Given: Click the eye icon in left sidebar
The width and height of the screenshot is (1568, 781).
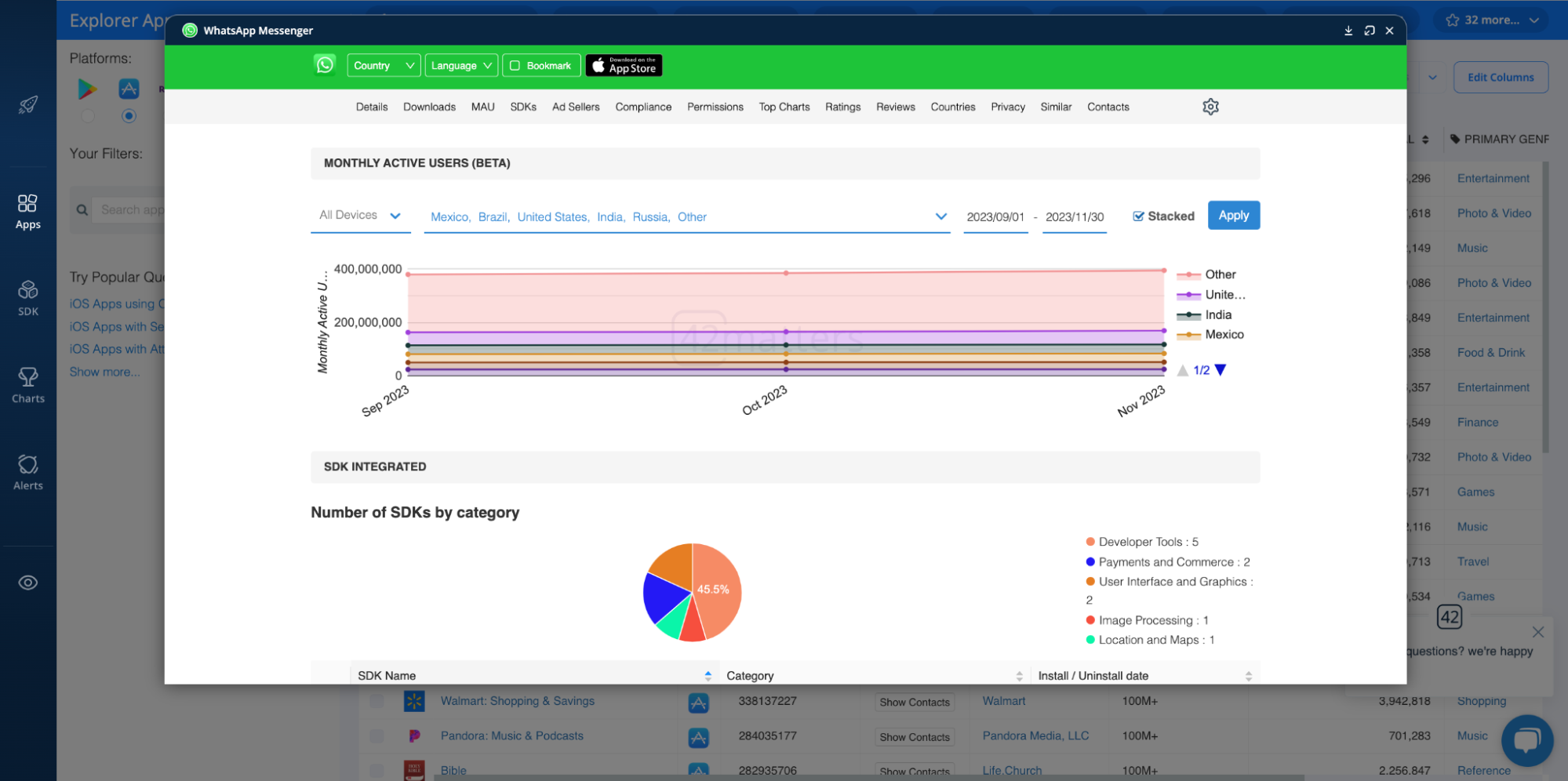Looking at the screenshot, I should pyautogui.click(x=28, y=583).
